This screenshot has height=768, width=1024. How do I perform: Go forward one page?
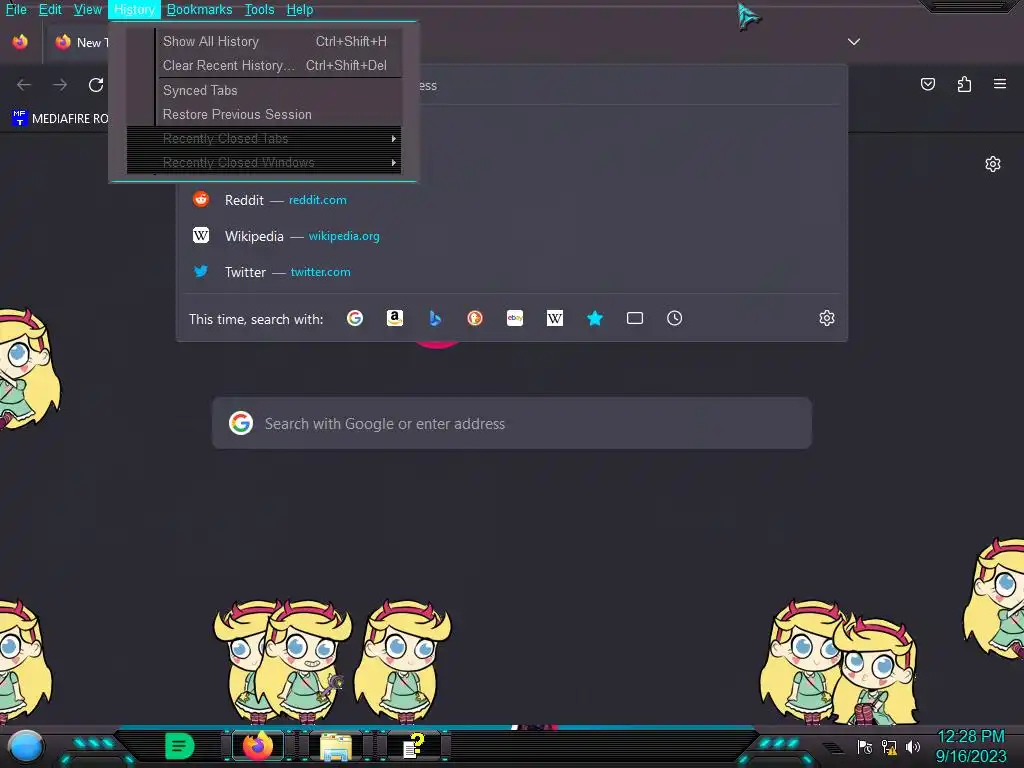click(60, 84)
